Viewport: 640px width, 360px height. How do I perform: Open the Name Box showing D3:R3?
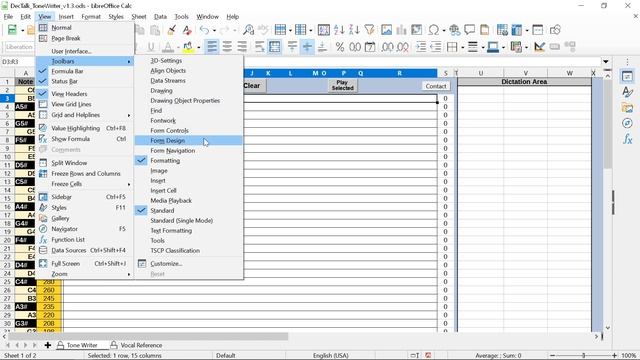[x=18, y=62]
